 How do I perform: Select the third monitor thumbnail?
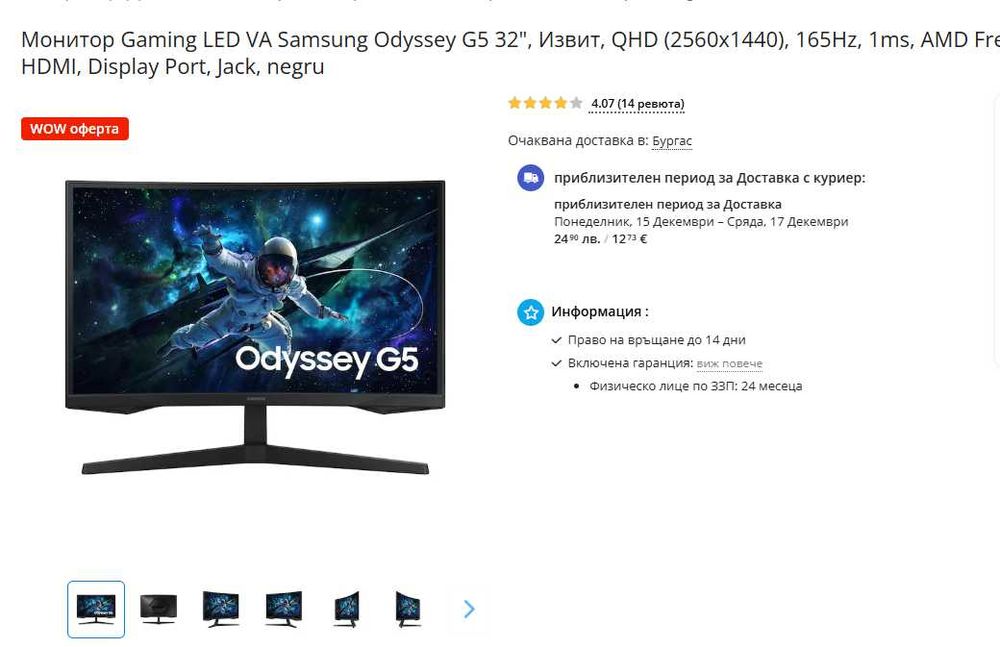tap(221, 609)
